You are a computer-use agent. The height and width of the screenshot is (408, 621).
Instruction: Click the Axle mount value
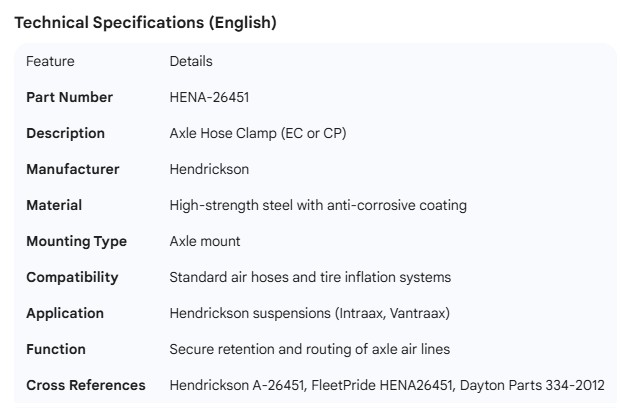(x=205, y=241)
